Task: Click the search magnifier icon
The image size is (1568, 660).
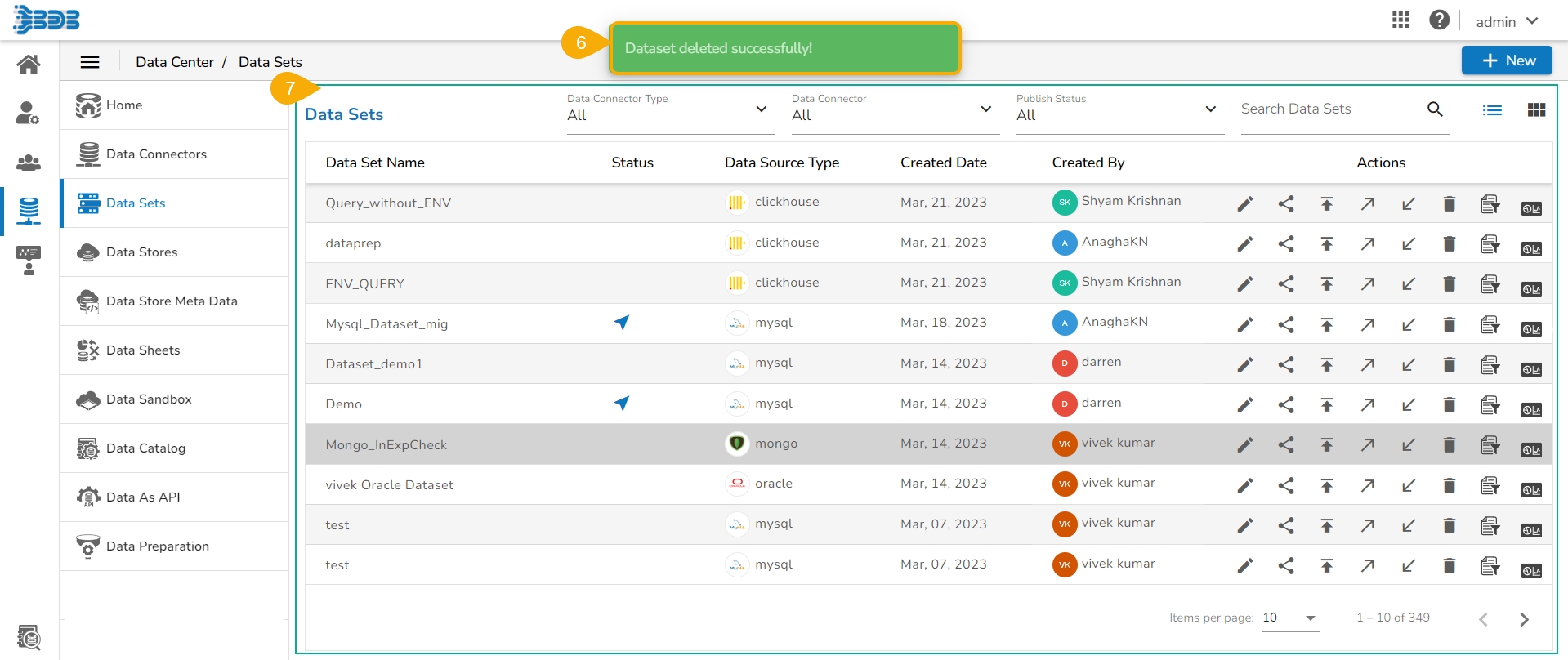Action: click(1434, 109)
